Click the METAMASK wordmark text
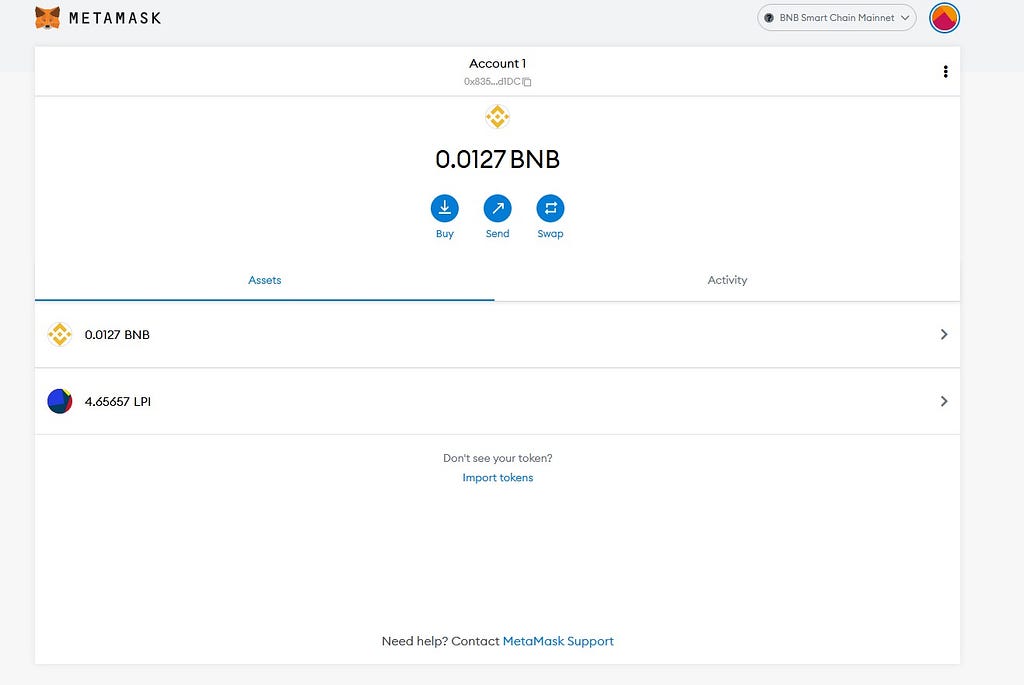 115,18
